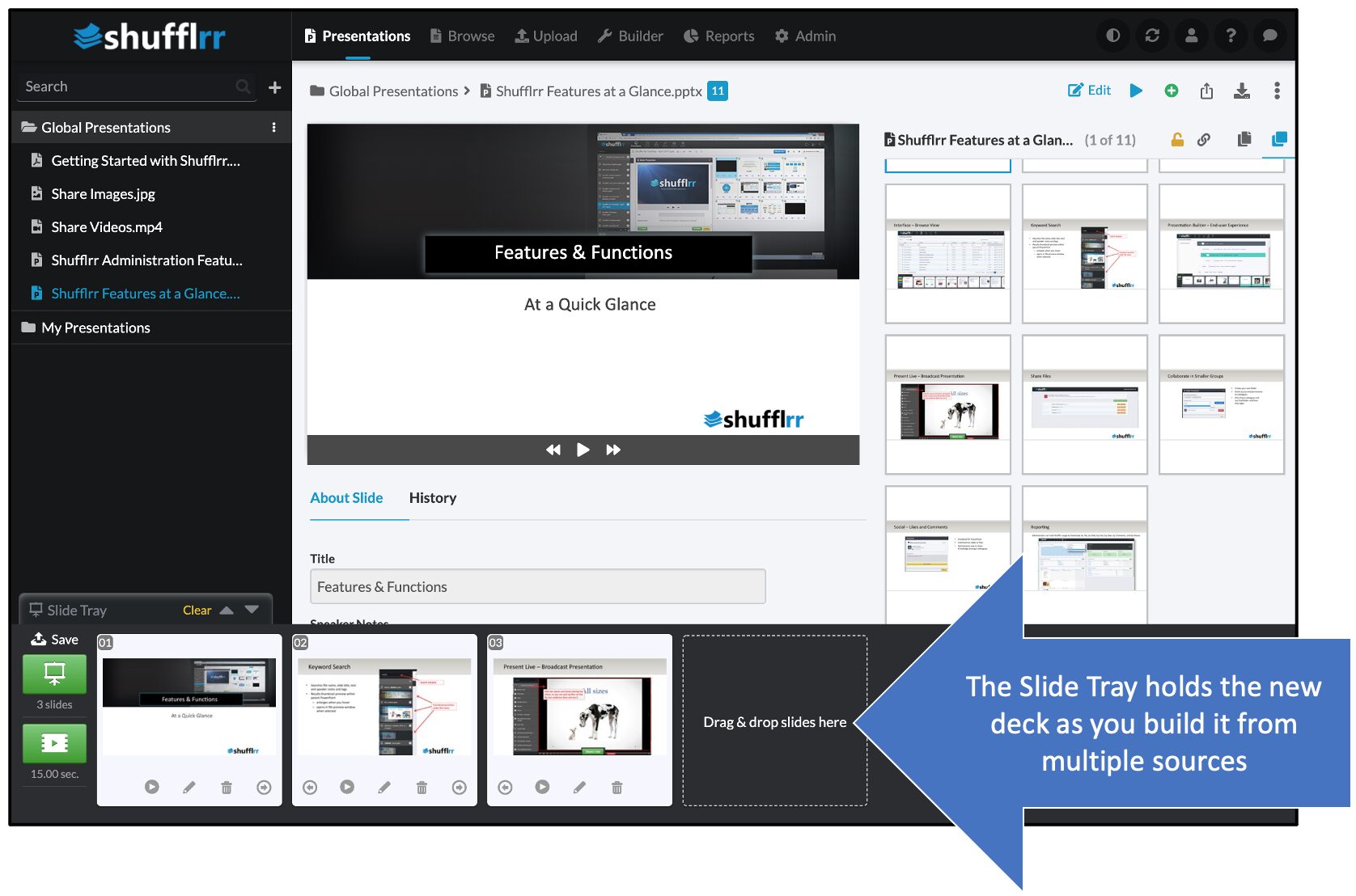Expand the My Presentations folder

(28, 328)
